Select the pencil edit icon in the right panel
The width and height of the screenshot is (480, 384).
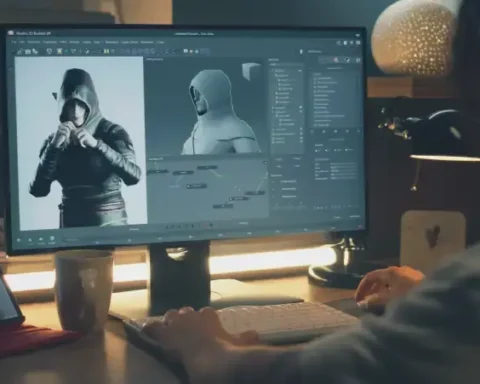pos(348,60)
